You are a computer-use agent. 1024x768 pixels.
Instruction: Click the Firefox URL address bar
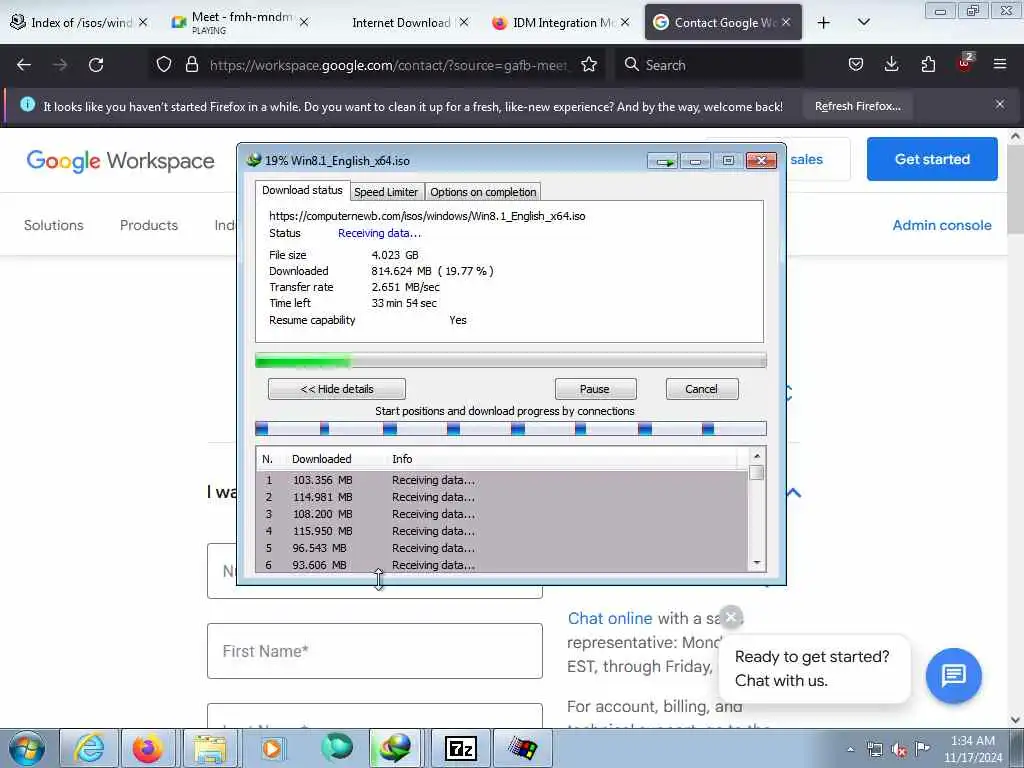click(389, 65)
